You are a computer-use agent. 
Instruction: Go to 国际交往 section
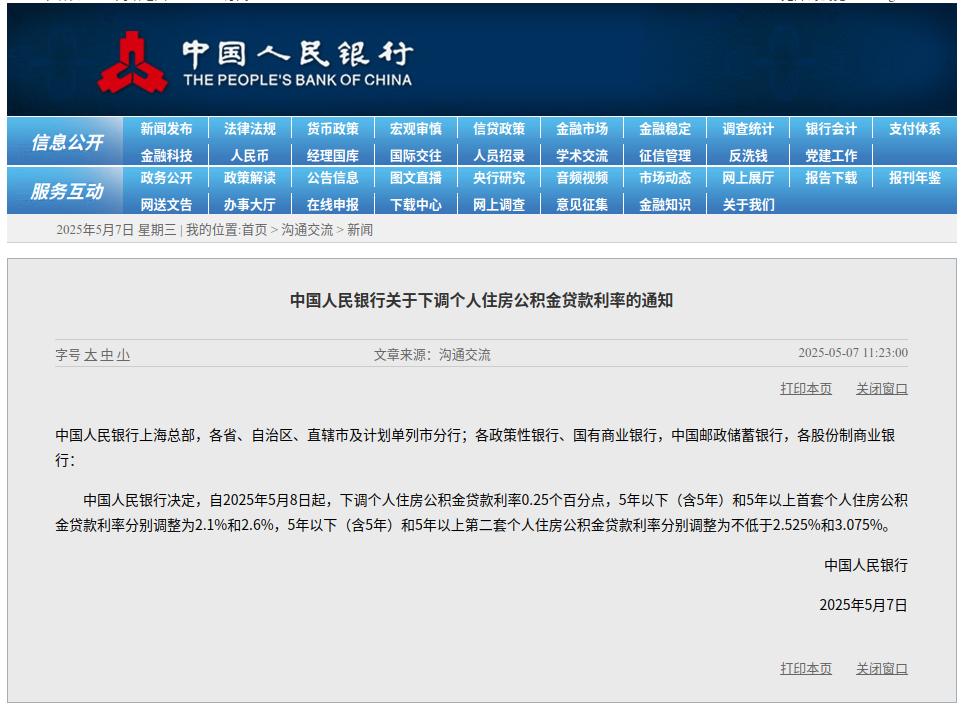point(416,156)
